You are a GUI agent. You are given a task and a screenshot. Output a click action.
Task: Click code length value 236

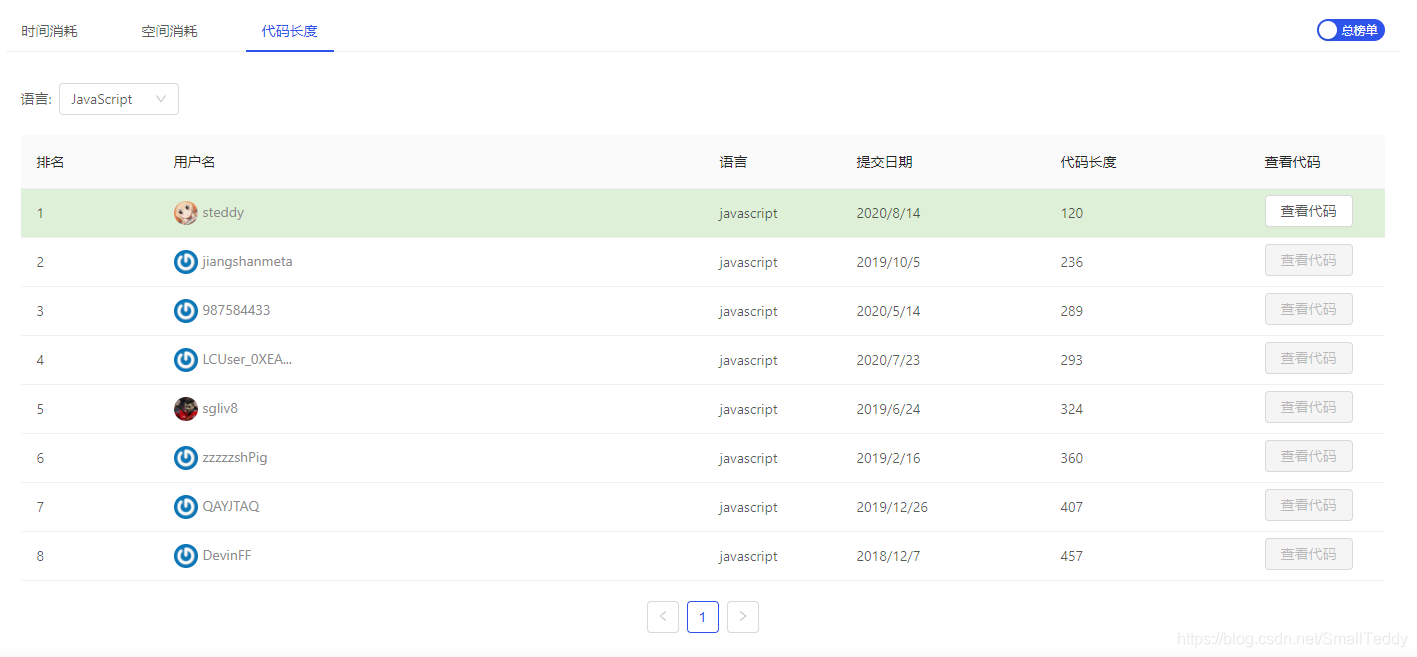(1072, 263)
